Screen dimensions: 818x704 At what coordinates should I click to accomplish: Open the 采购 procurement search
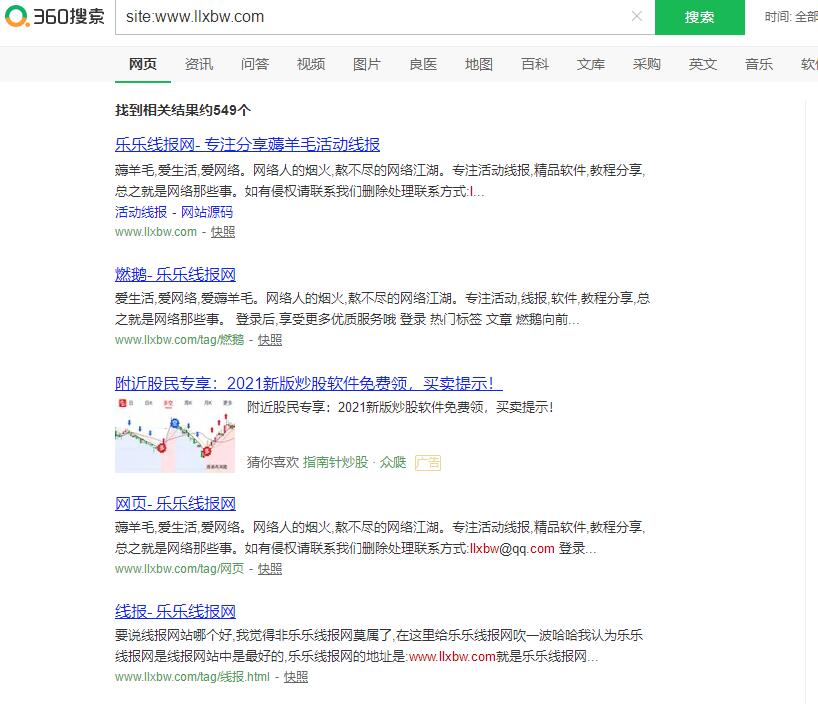647,63
